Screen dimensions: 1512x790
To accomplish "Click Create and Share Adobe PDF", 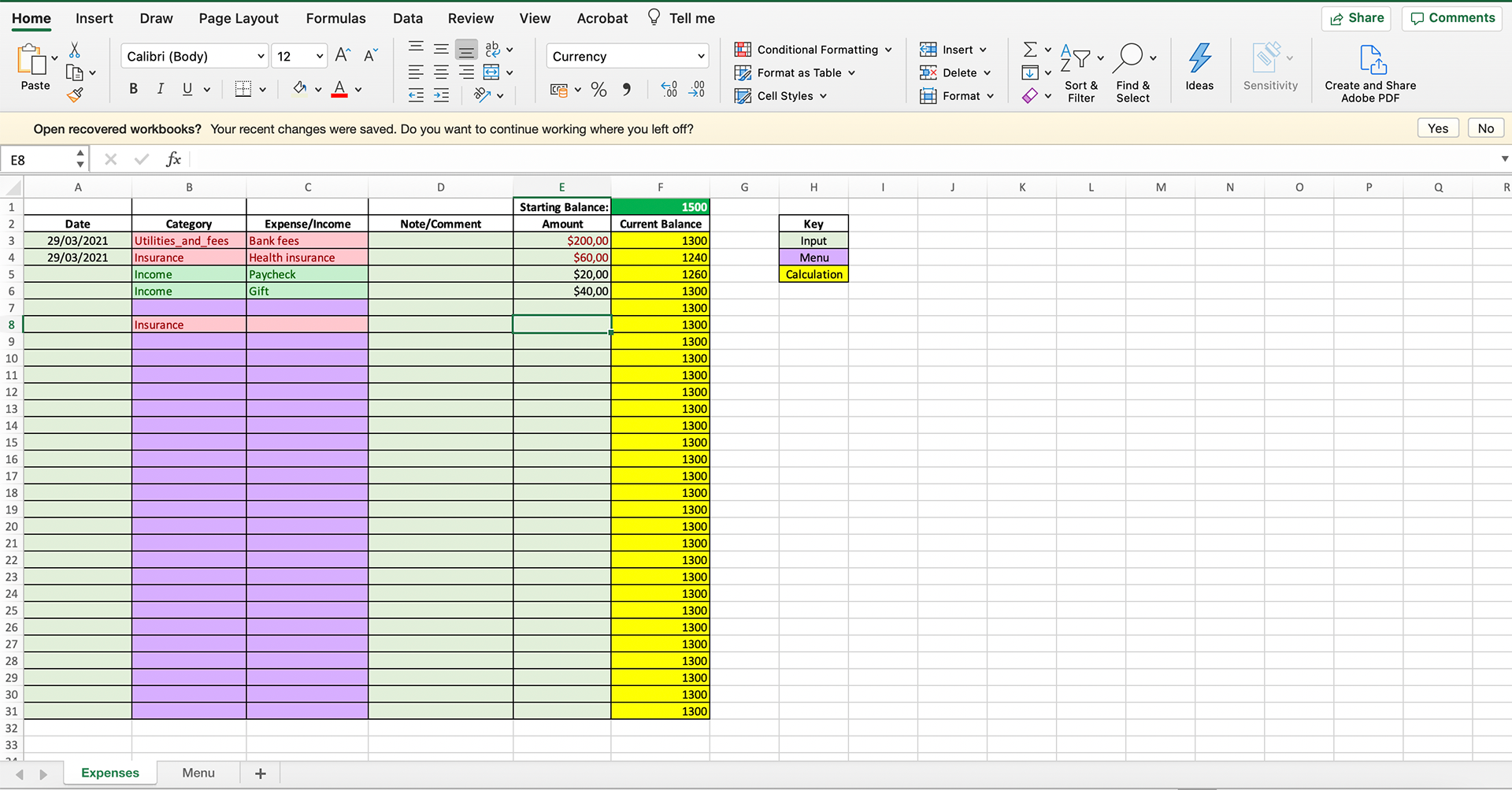I will click(1370, 72).
